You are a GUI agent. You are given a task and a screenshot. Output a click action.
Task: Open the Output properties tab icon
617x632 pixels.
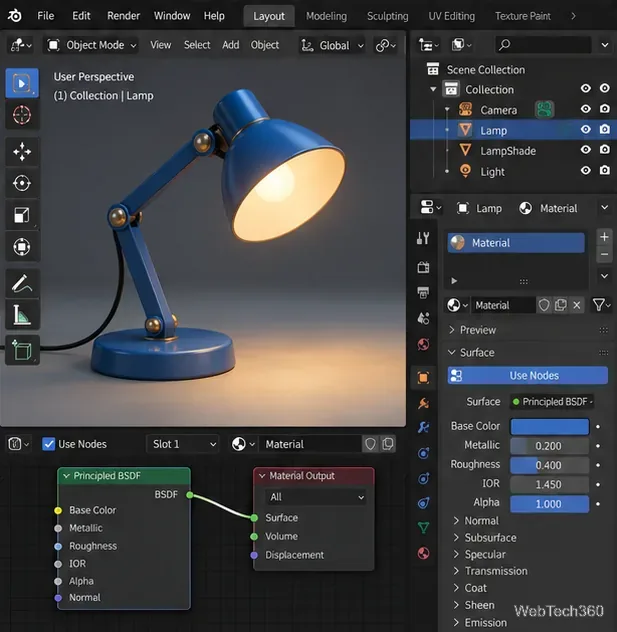pyautogui.click(x=423, y=293)
